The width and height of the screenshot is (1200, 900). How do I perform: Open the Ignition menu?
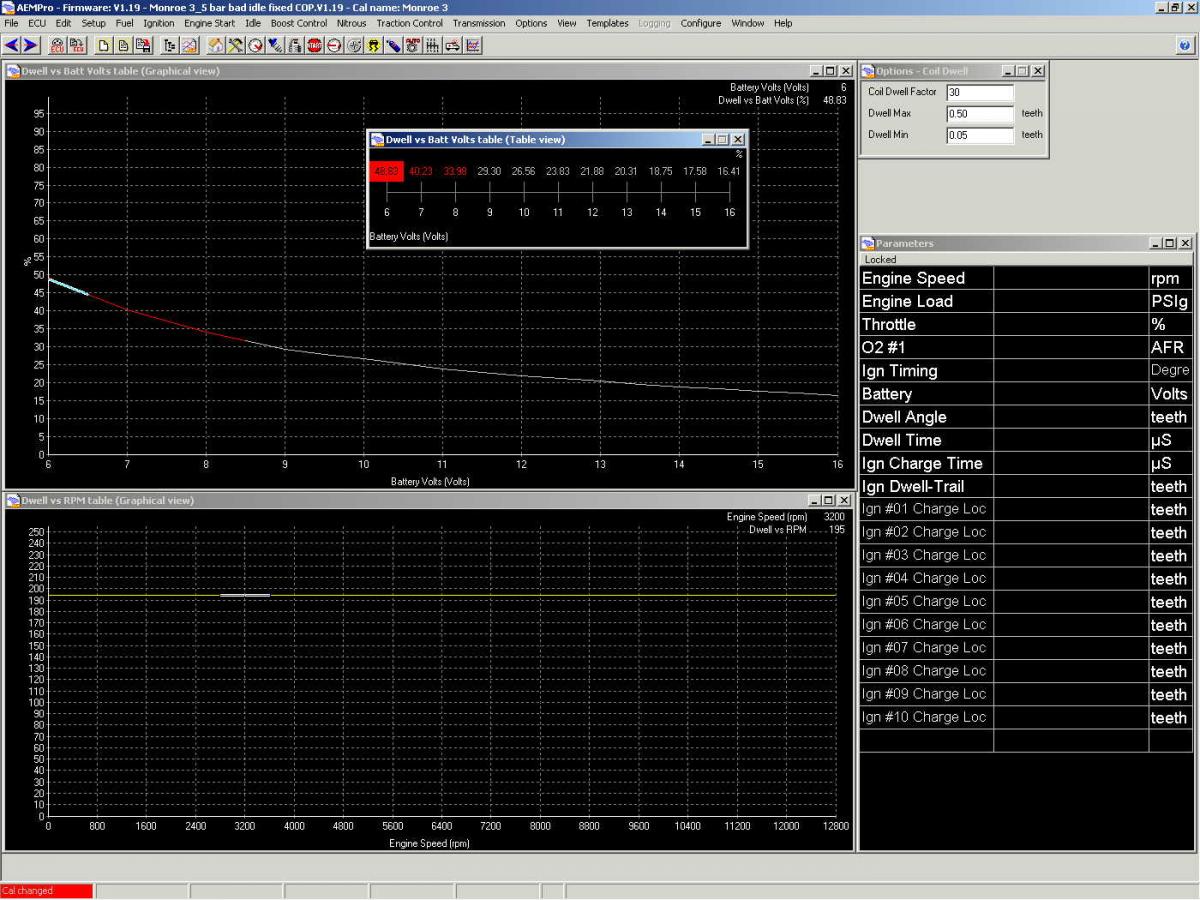(x=158, y=23)
